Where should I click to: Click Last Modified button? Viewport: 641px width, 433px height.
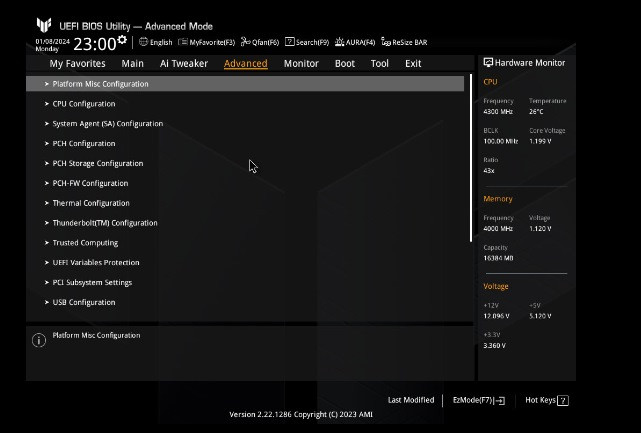(x=411, y=400)
